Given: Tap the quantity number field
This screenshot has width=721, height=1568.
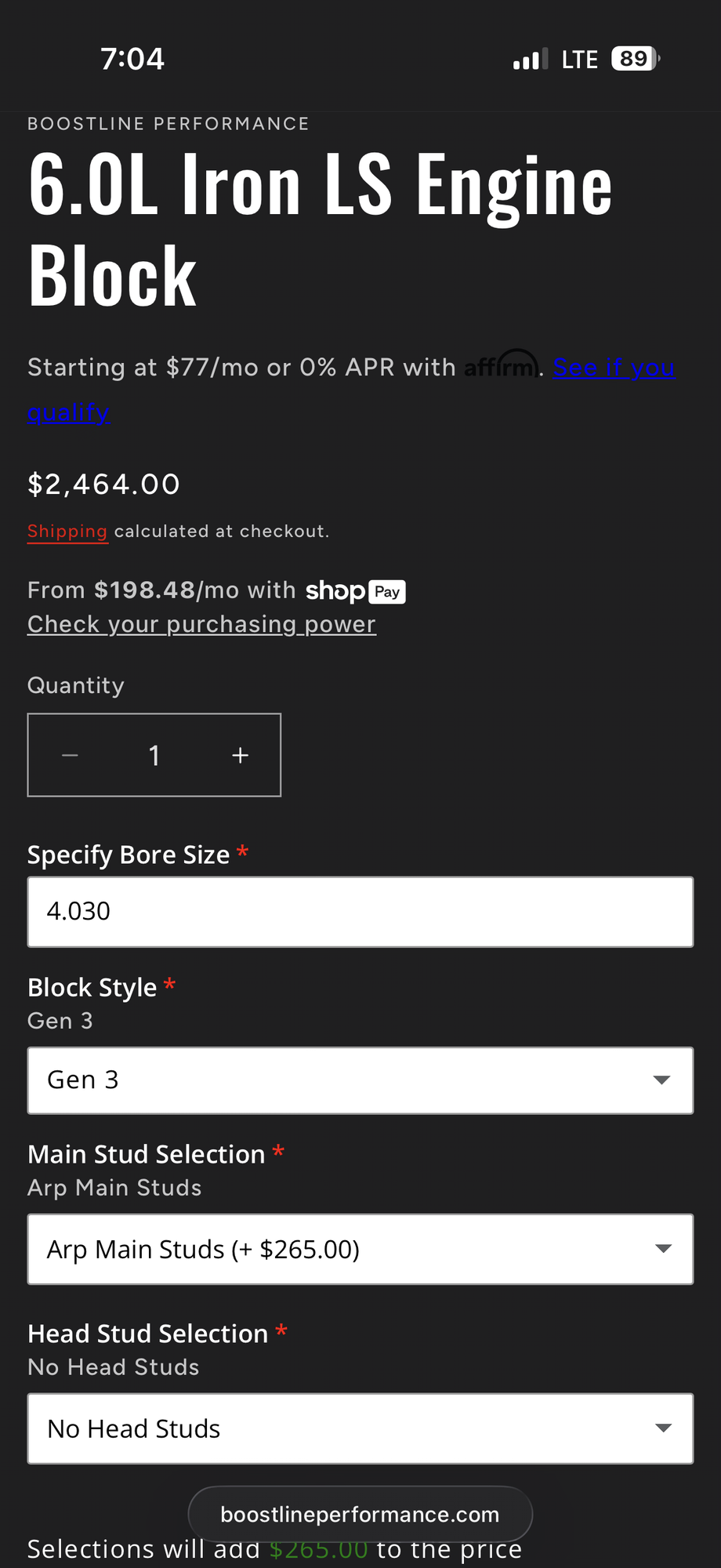Looking at the screenshot, I should point(154,755).
